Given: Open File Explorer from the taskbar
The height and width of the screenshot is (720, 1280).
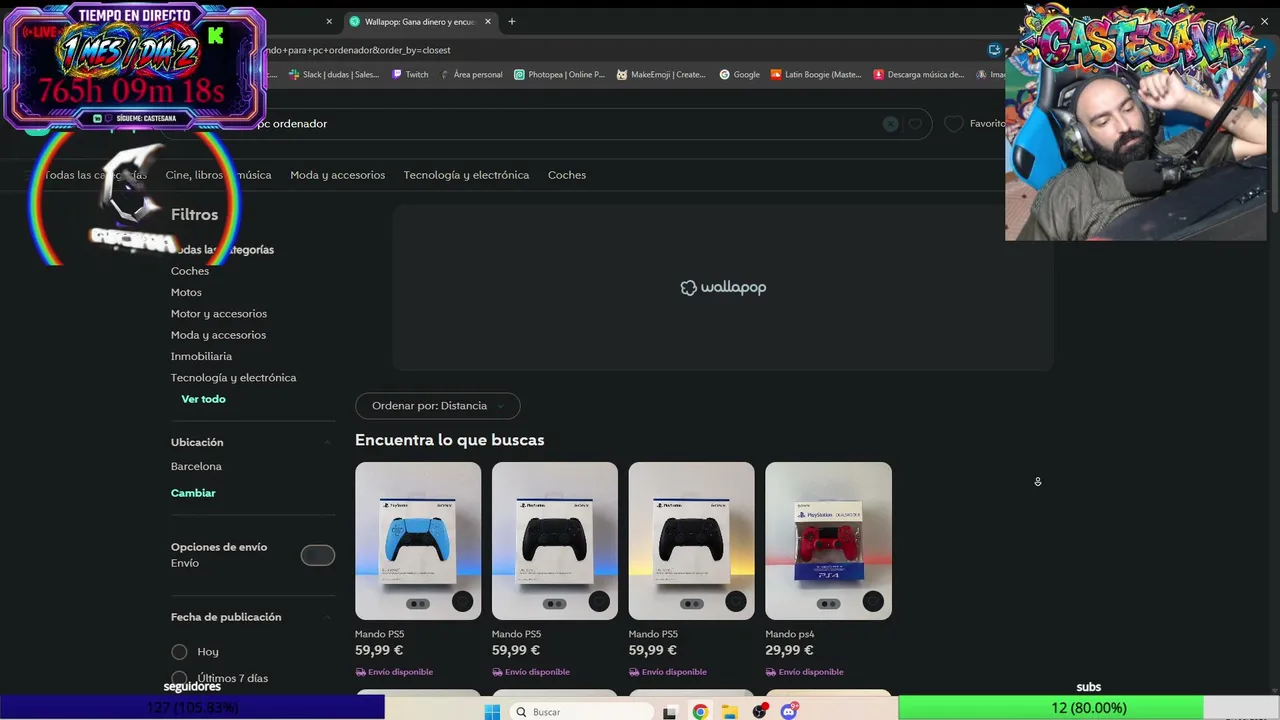Looking at the screenshot, I should (730, 712).
